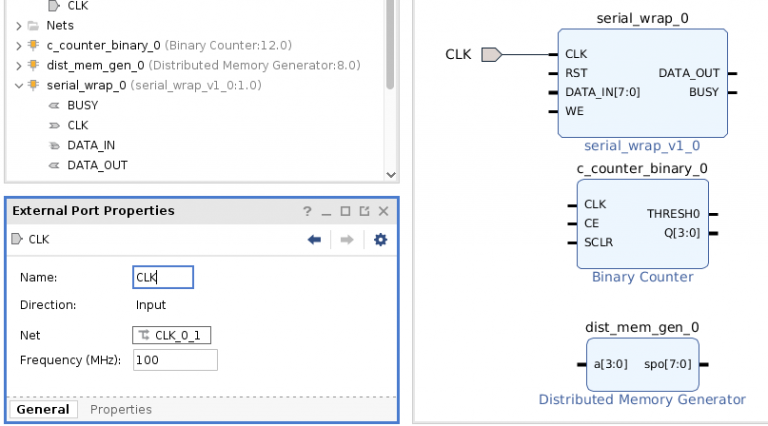Float the External Port Properties panel
This screenshot has height=426, width=768.
(x=364, y=211)
